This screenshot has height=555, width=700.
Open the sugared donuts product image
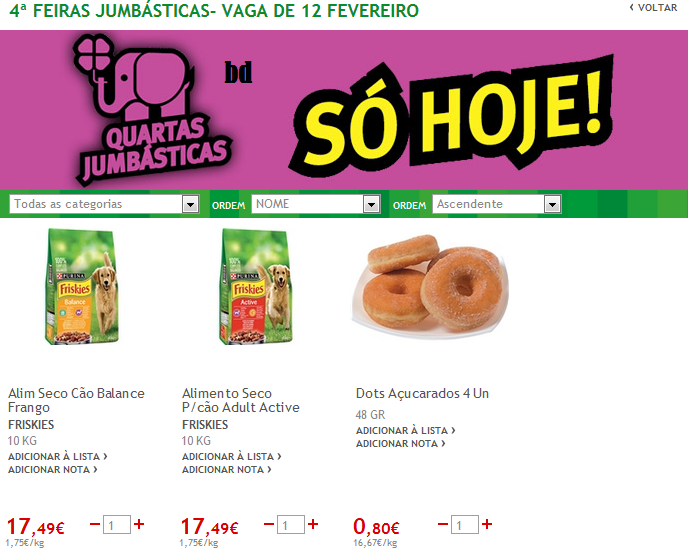tap(430, 287)
